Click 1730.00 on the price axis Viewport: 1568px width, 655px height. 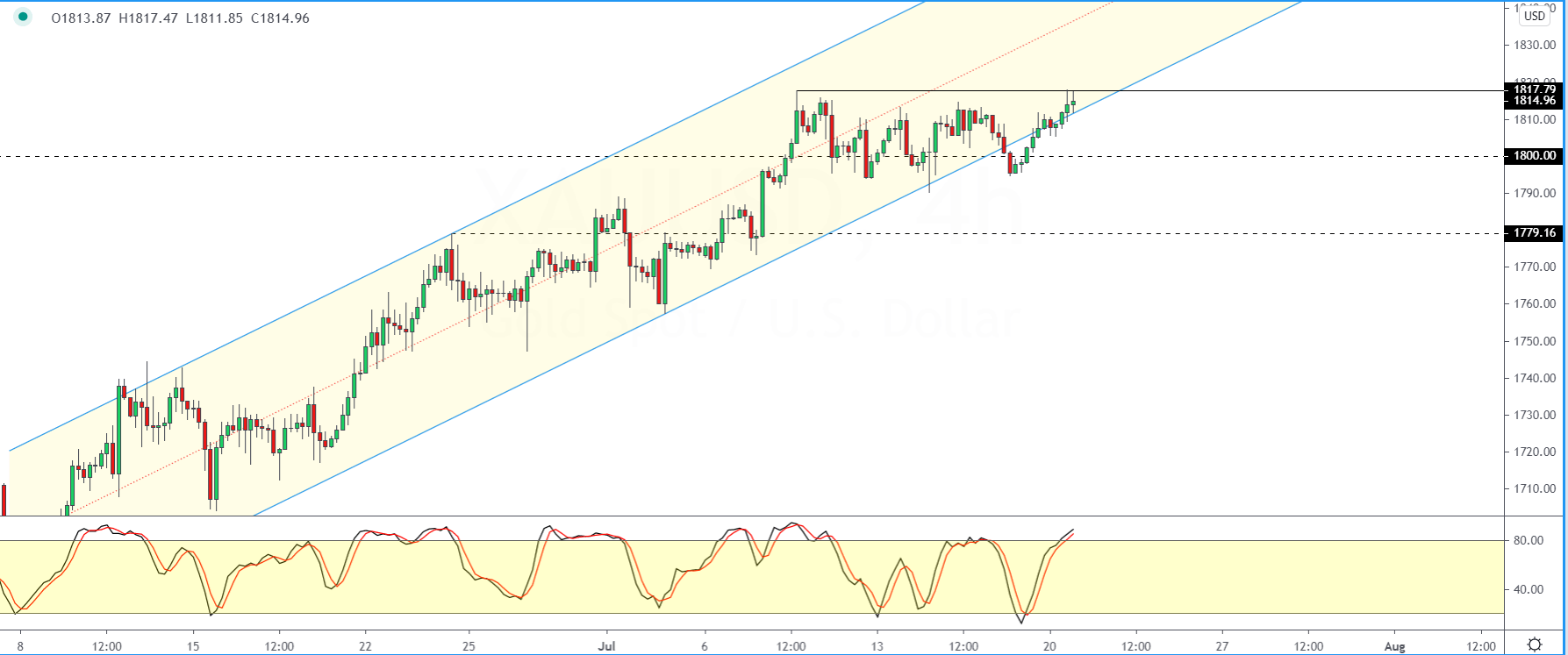point(1535,415)
